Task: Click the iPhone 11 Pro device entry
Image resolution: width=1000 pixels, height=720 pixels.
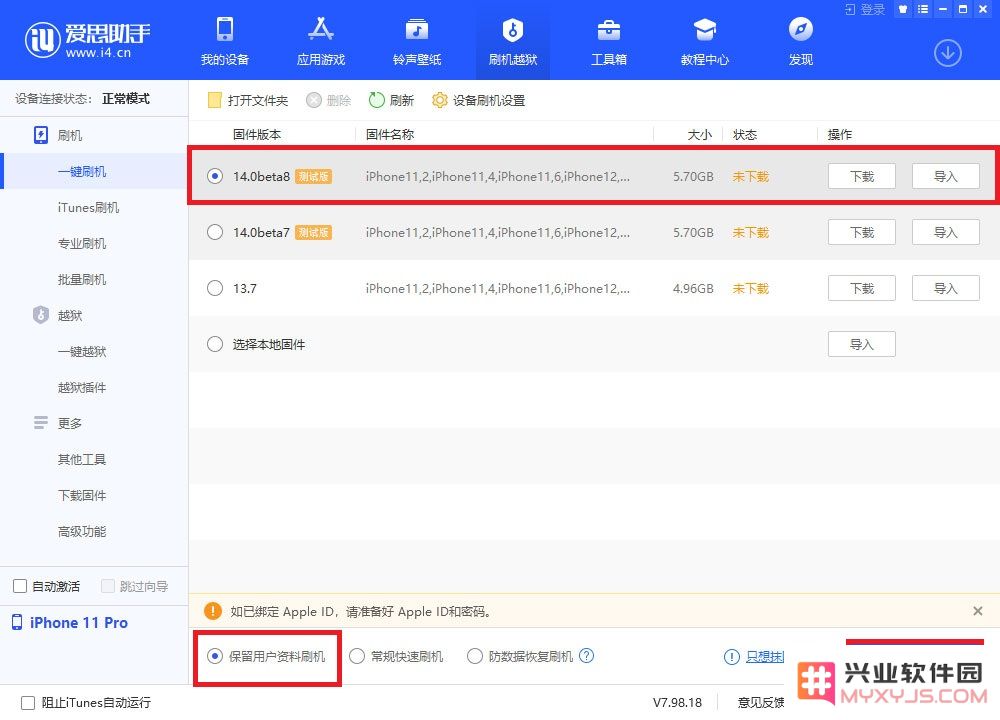Action: [x=70, y=622]
